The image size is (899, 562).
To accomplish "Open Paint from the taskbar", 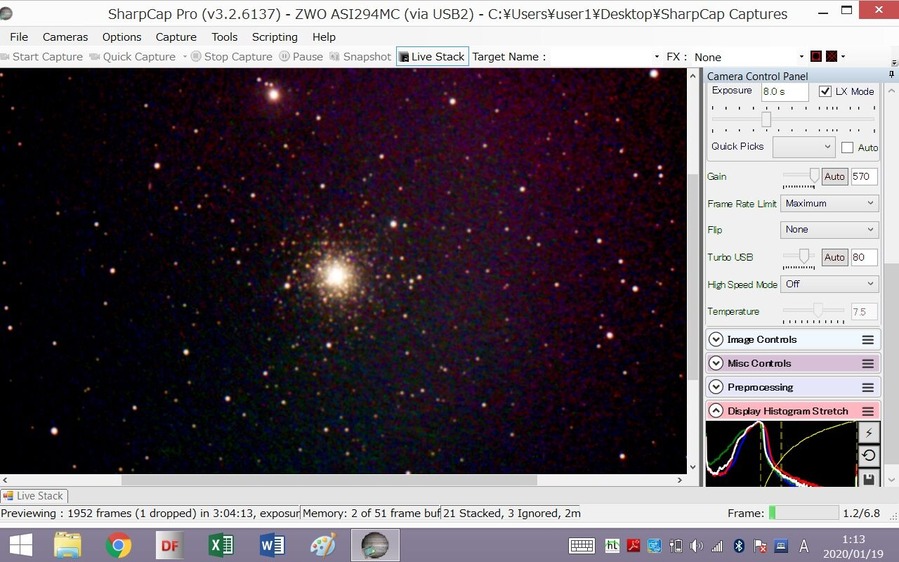I will [x=323, y=545].
